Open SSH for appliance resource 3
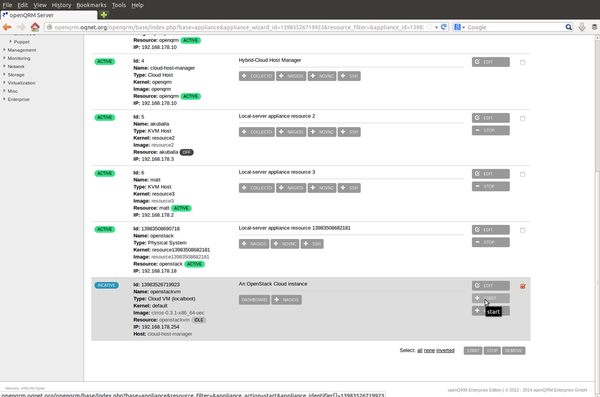The width and height of the screenshot is (600, 397). (349, 188)
